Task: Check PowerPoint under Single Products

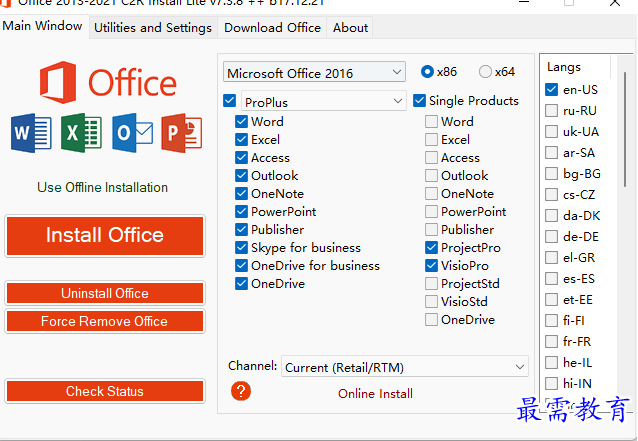Action: click(431, 211)
